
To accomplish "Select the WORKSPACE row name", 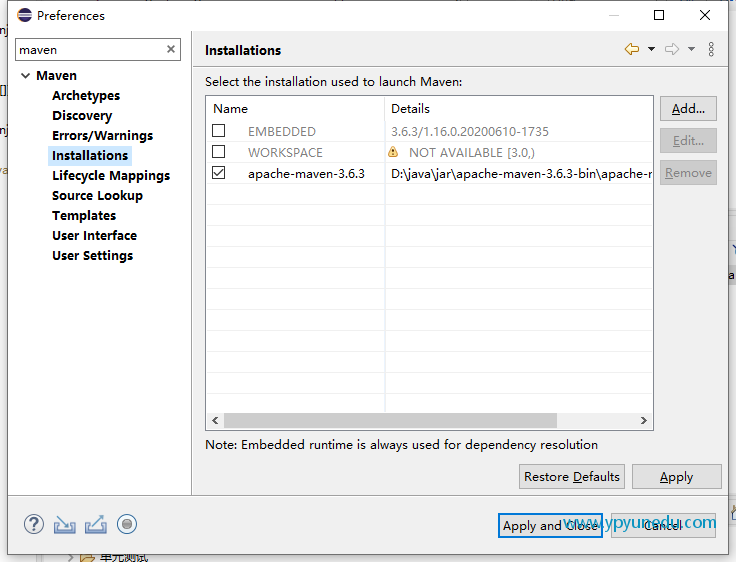I will tap(285, 153).
